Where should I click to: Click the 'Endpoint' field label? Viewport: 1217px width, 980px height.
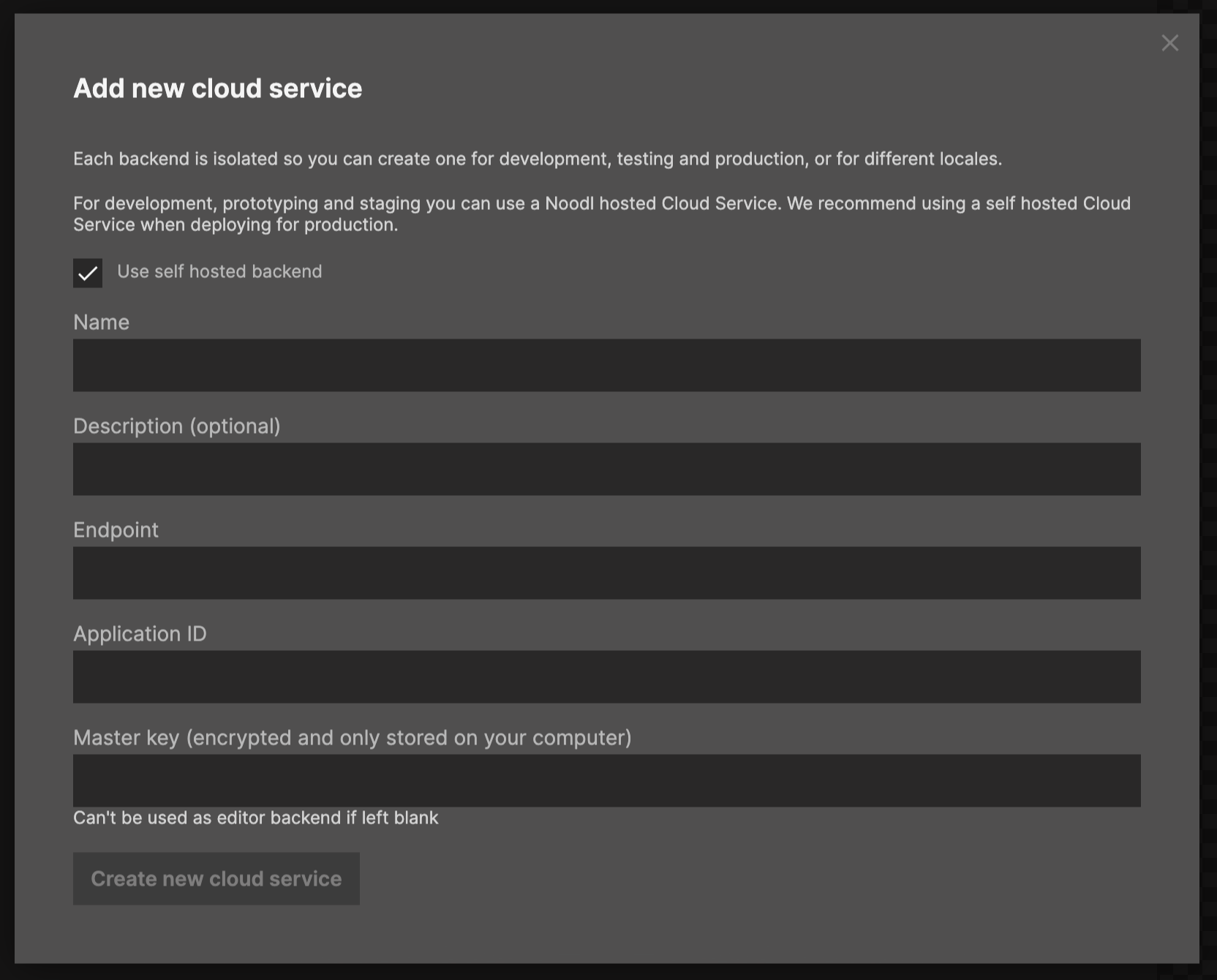(116, 530)
